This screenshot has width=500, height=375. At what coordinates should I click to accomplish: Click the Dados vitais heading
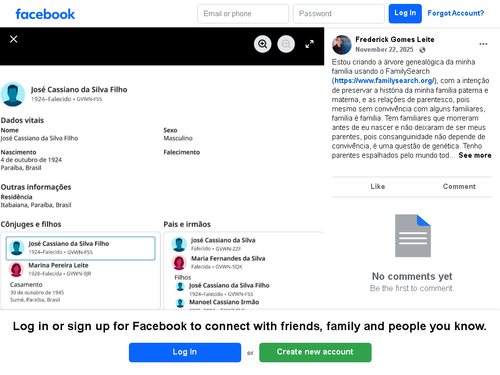coord(22,120)
